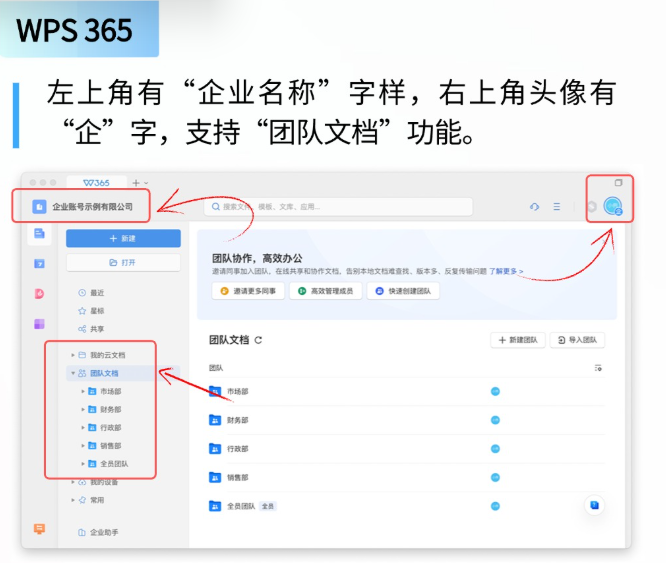Open the new tab dropdown chevron
The width and height of the screenshot is (666, 563).
tap(146, 183)
